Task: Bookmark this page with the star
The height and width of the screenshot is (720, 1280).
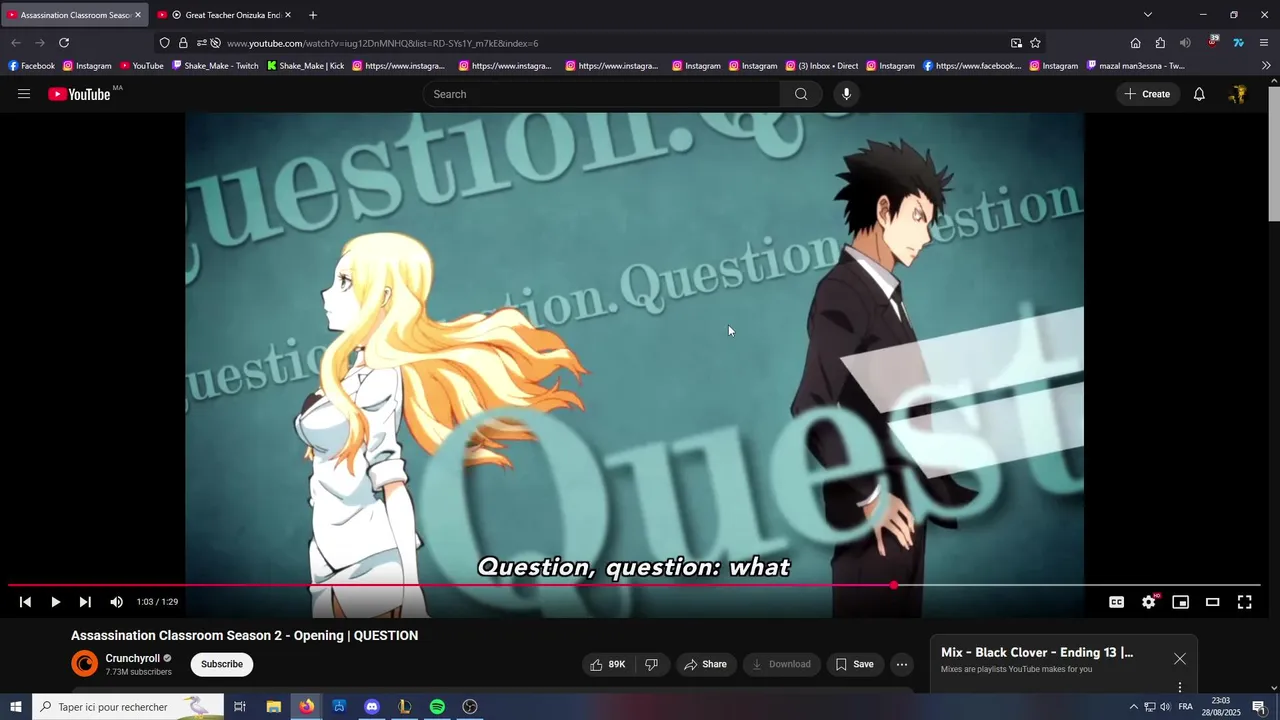Action: 1035,43
